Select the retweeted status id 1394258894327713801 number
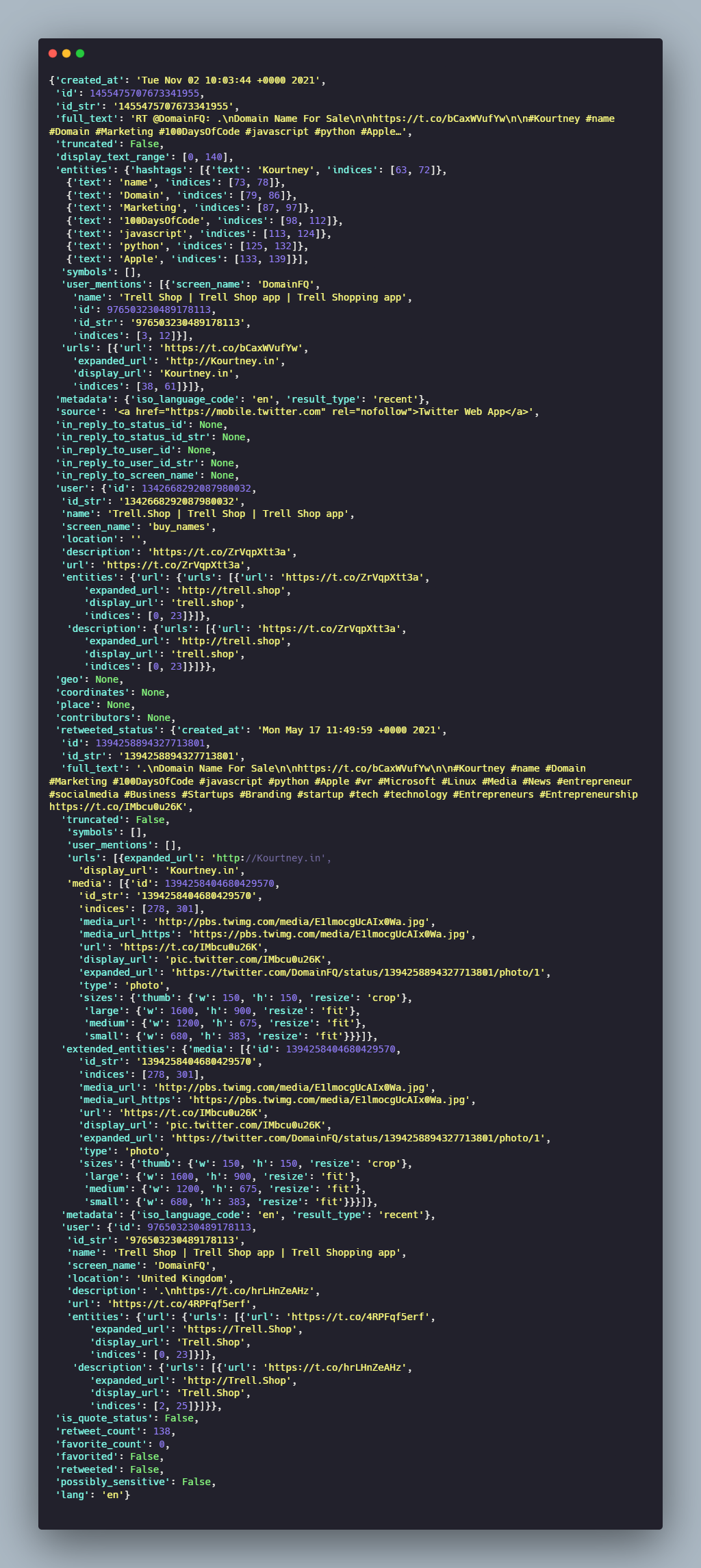This screenshot has width=701, height=1568. (x=150, y=743)
